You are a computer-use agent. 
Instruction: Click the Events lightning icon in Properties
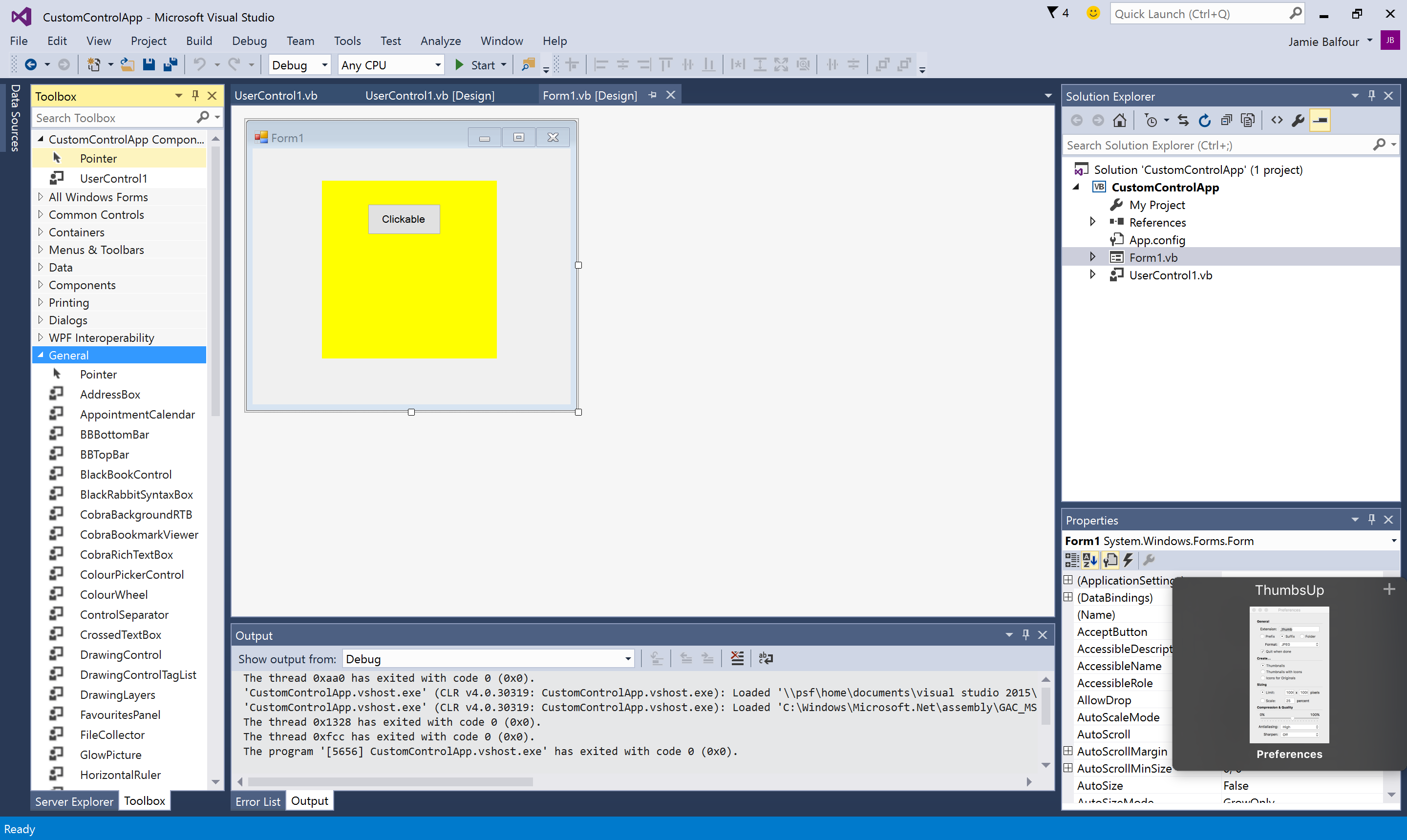click(1129, 560)
